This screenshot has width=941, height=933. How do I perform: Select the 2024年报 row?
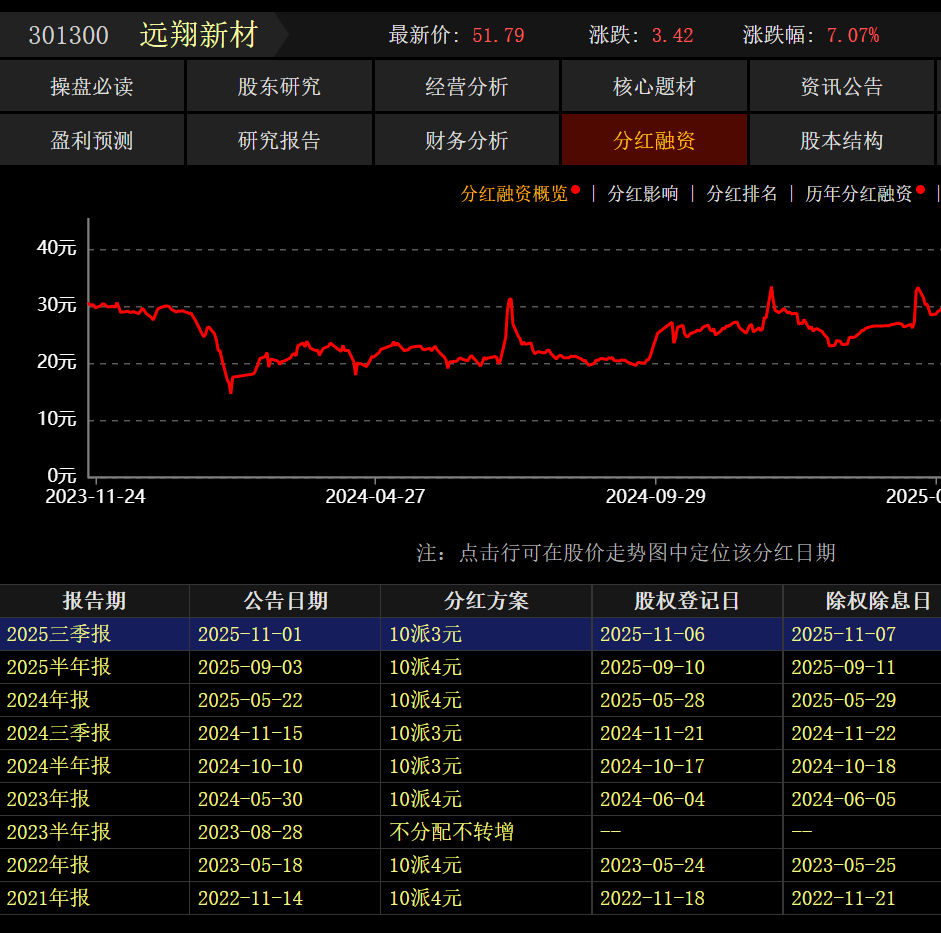point(470,700)
